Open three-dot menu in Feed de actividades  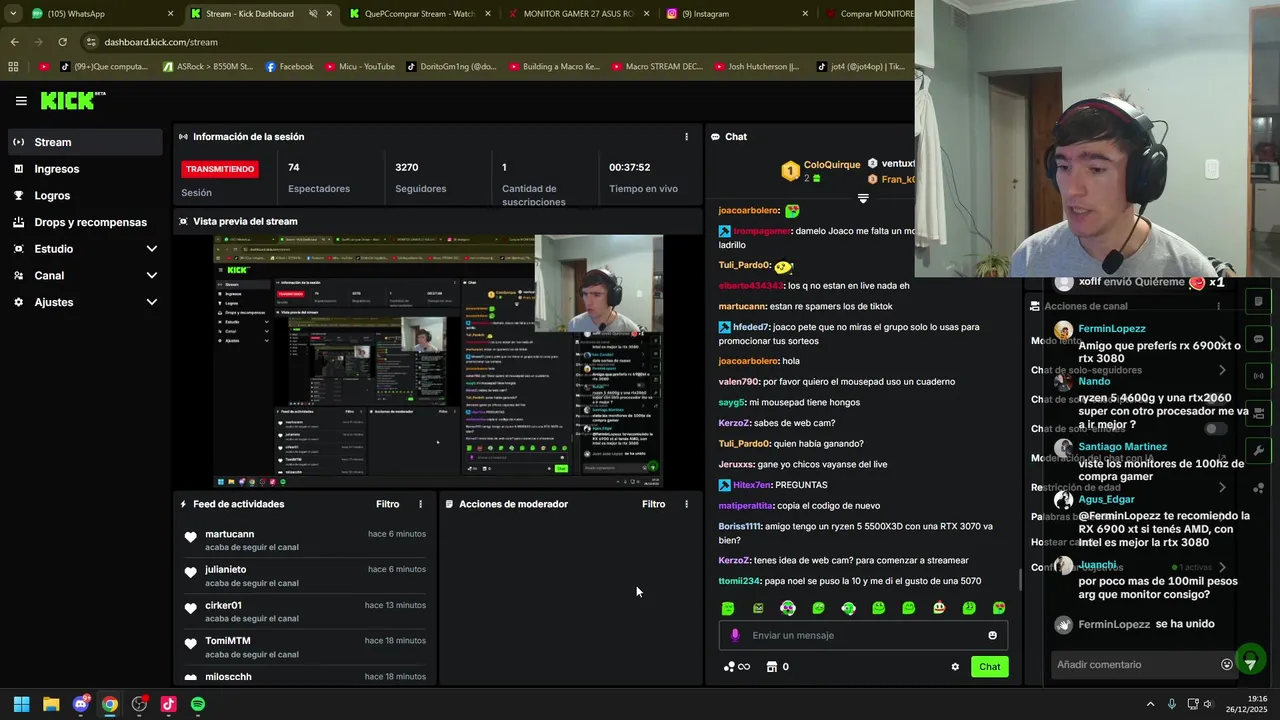[x=420, y=504]
